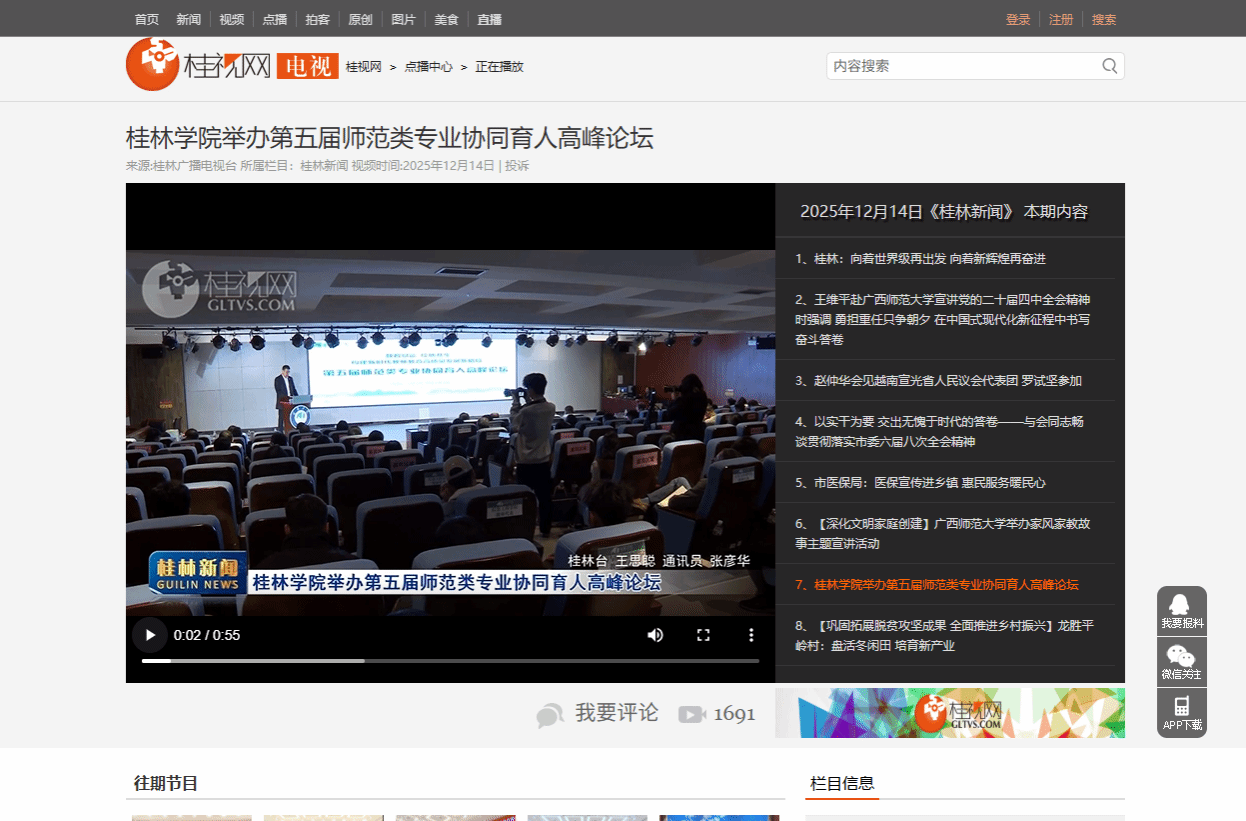
Task: Open 微信关注 WeChat sidebar icon
Action: [1181, 661]
